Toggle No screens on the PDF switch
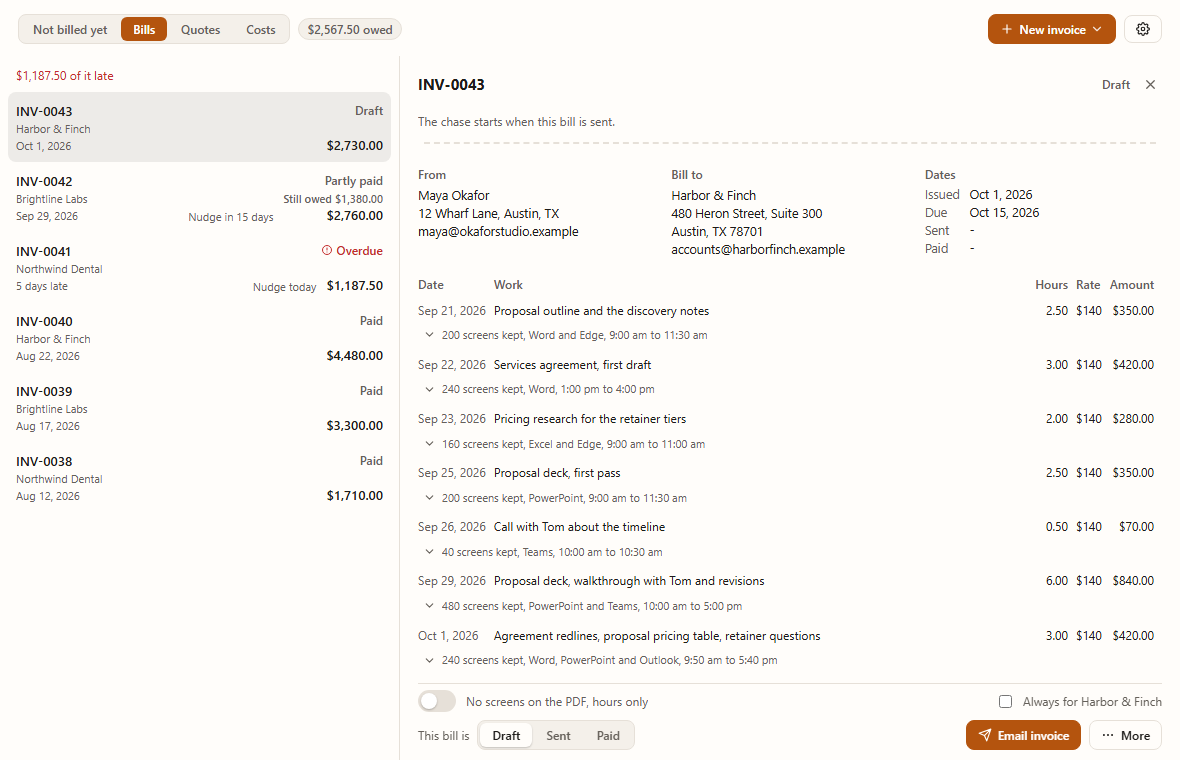 437,701
